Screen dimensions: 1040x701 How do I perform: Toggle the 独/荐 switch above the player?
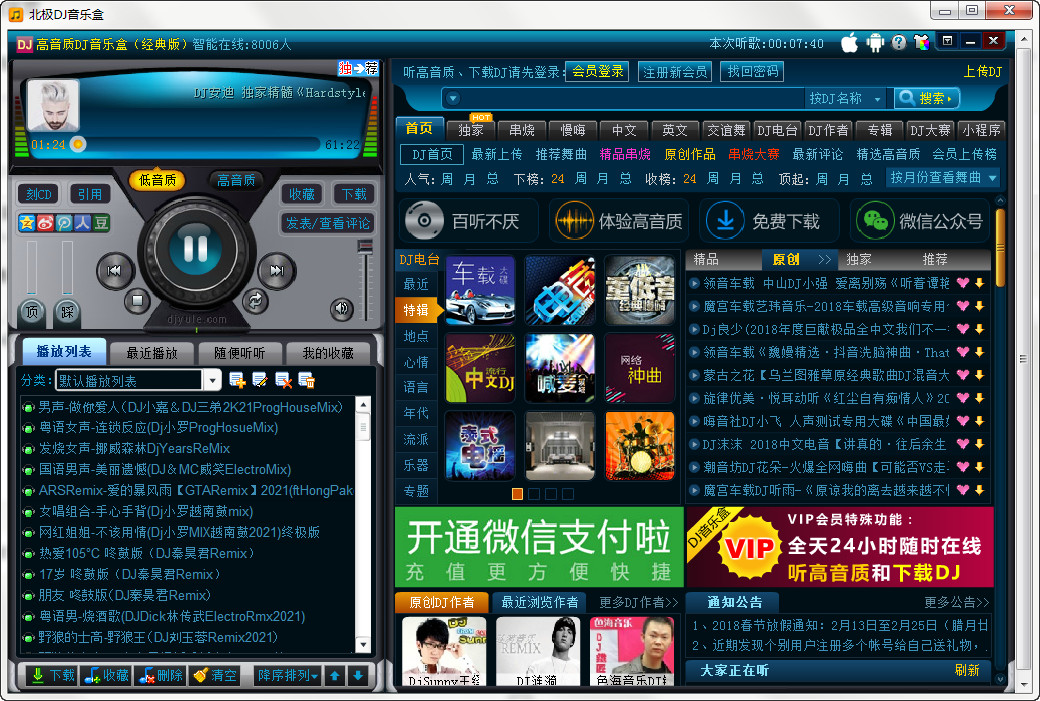pyautogui.click(x=358, y=68)
